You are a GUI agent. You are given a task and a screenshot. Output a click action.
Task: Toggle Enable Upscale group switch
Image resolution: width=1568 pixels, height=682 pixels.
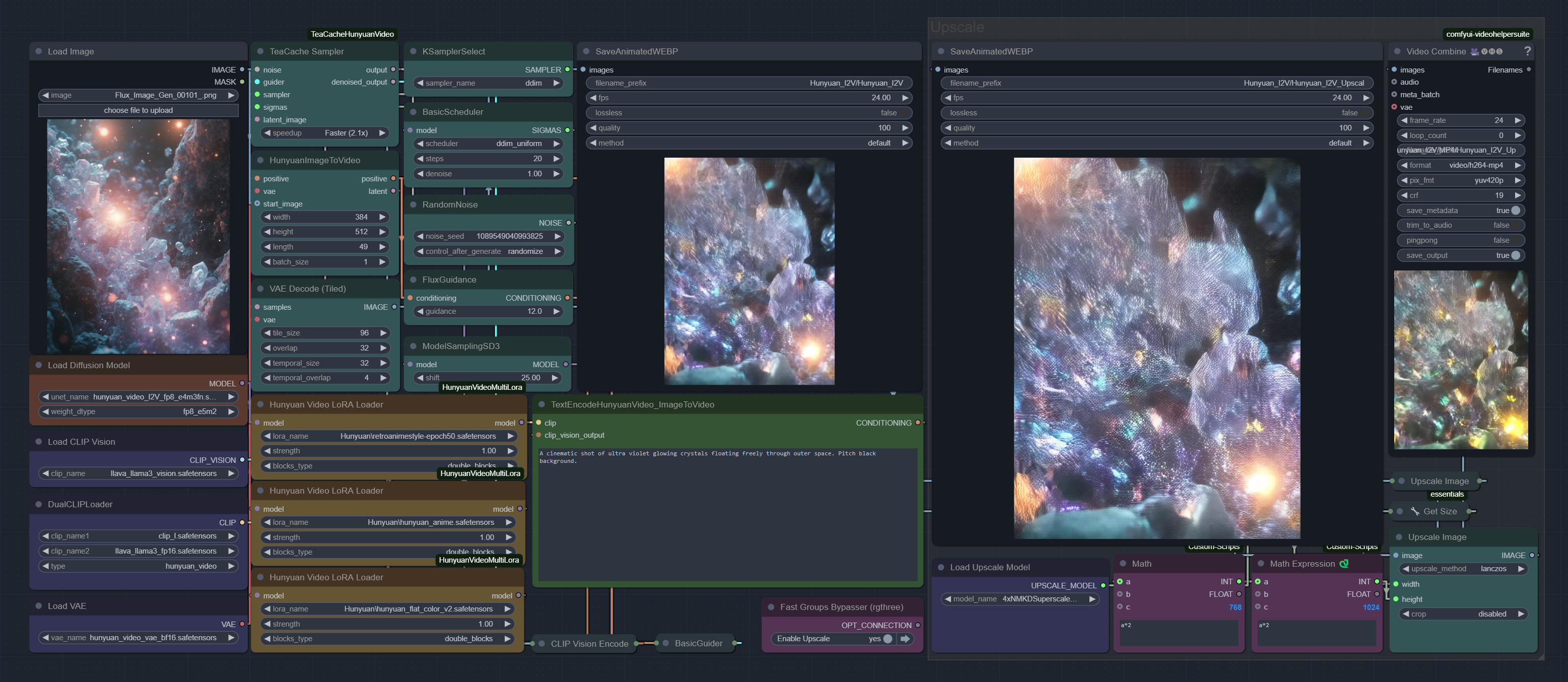tap(888, 638)
